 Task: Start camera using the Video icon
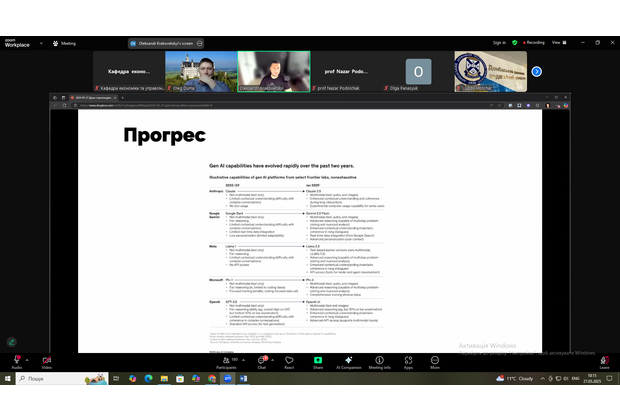(46, 360)
